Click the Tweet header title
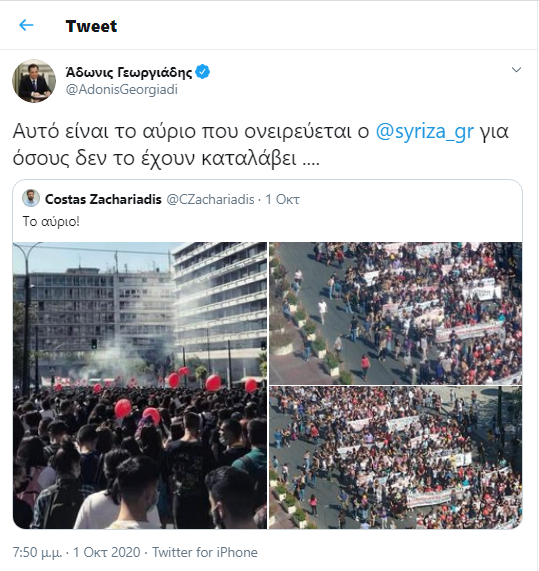This screenshot has height=571, width=539. click(91, 26)
